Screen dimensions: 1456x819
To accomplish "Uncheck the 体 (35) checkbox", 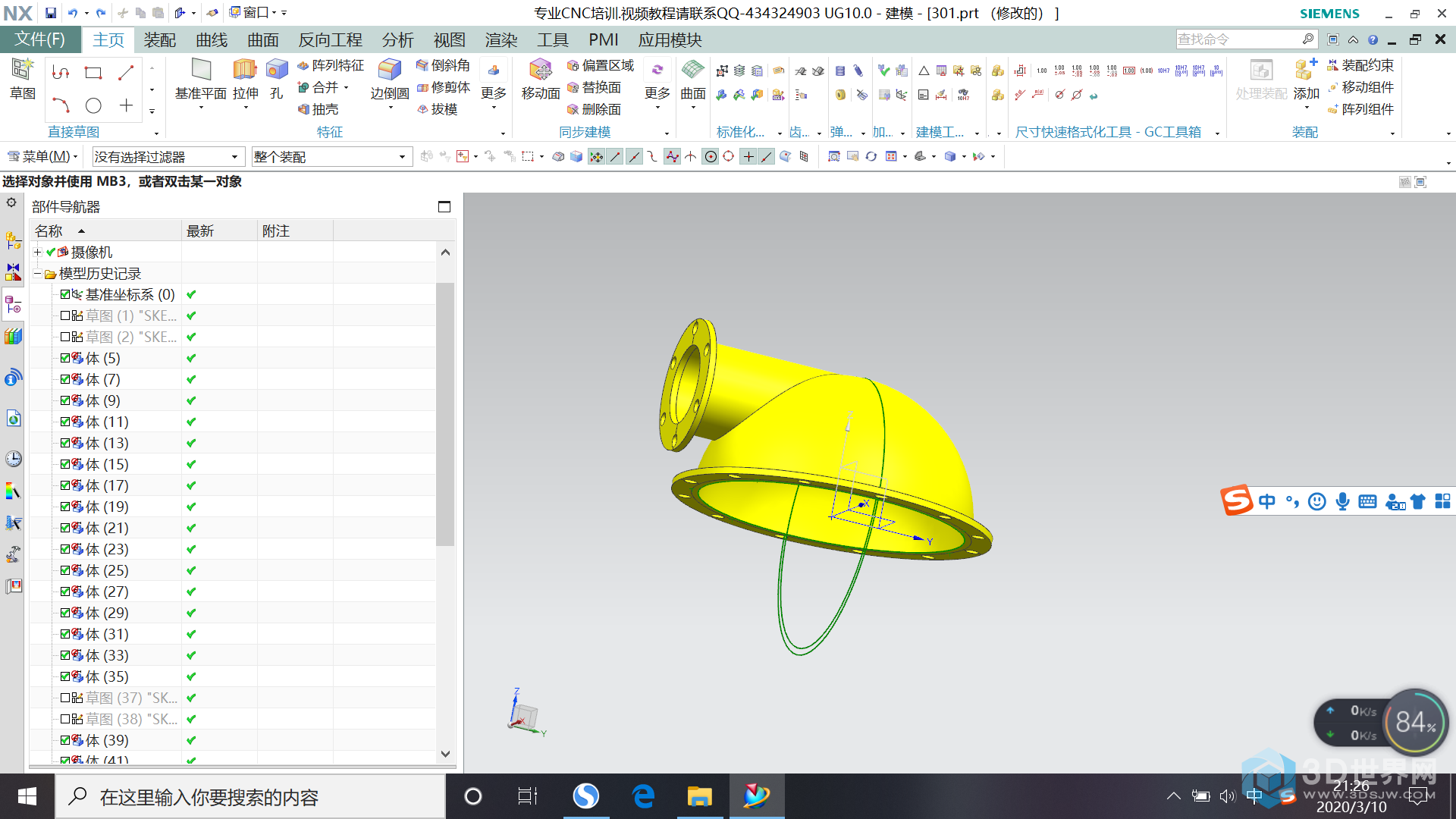I will (x=65, y=676).
